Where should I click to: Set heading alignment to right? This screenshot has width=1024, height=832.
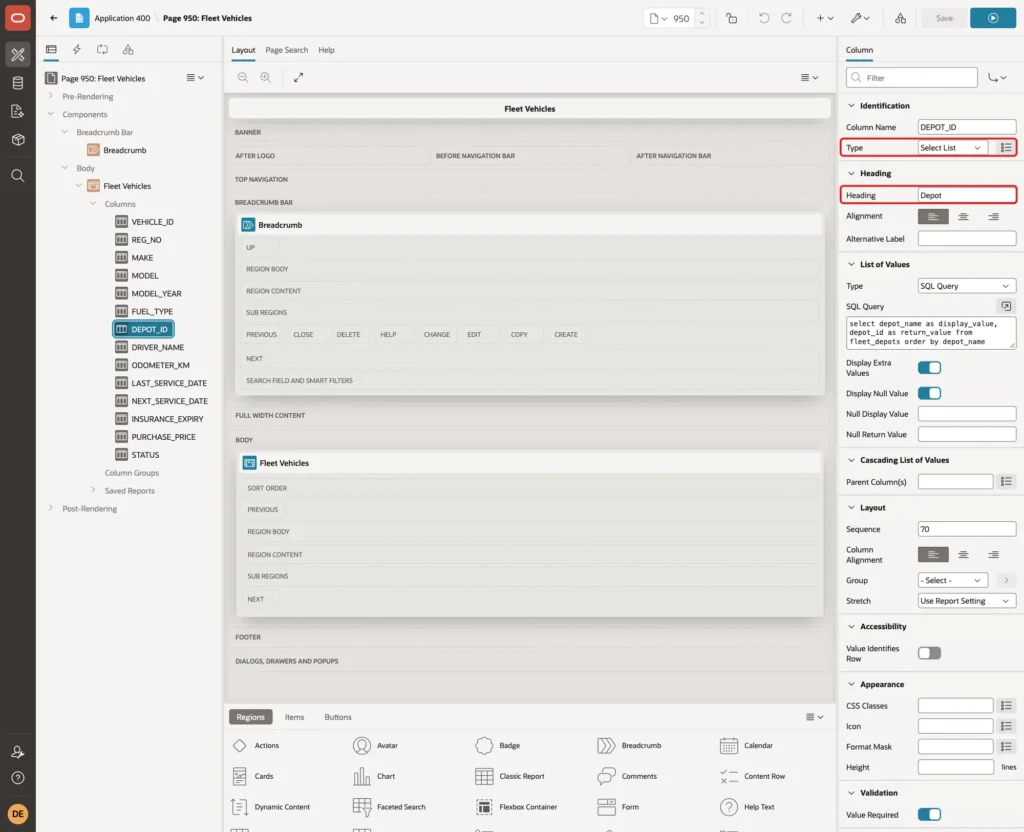993,217
